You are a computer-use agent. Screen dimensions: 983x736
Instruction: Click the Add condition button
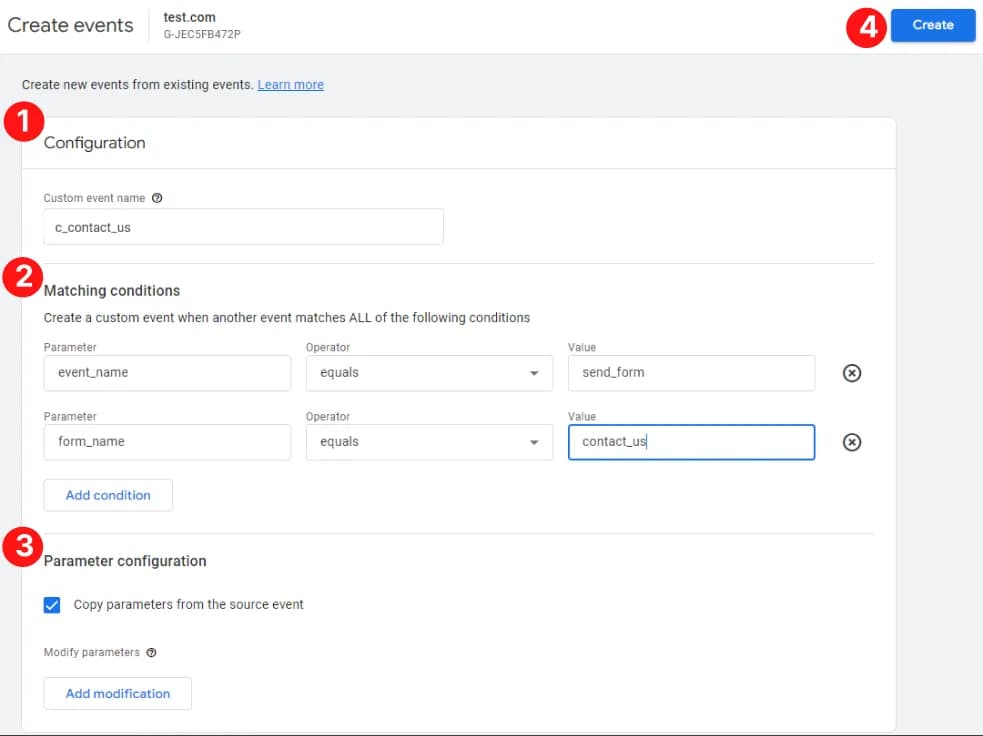[108, 495]
